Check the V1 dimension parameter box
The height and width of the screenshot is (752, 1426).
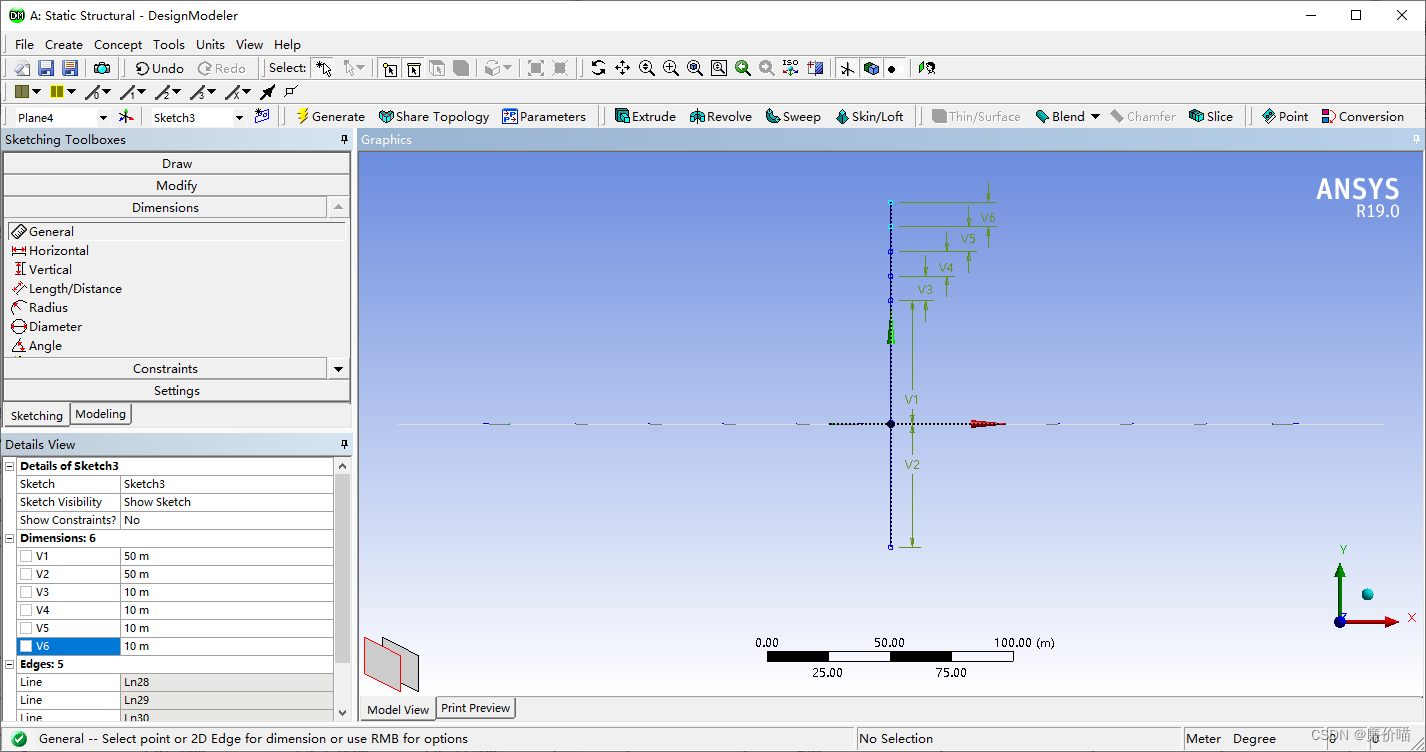point(26,556)
